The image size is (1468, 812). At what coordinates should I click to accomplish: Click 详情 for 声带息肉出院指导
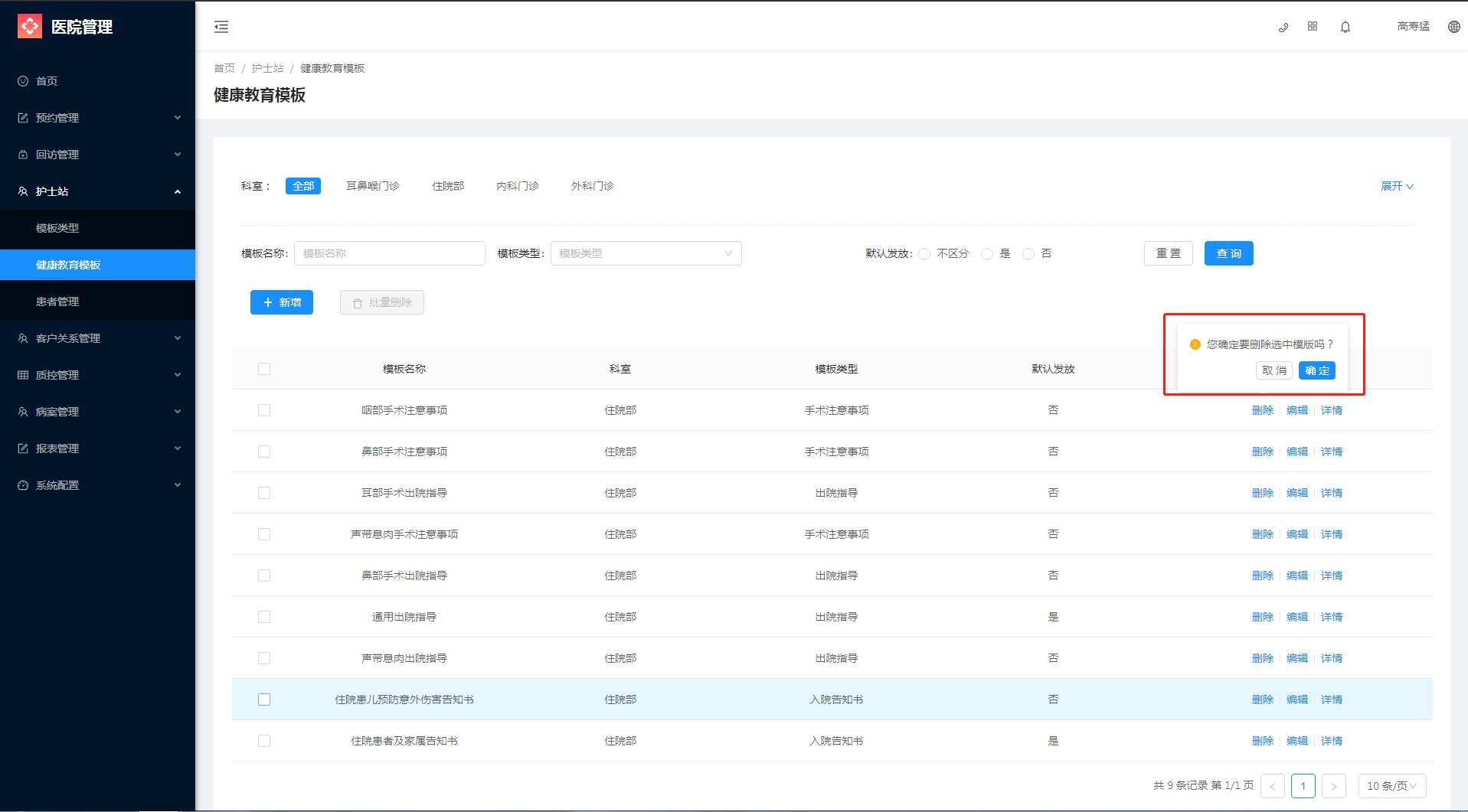(x=1332, y=658)
